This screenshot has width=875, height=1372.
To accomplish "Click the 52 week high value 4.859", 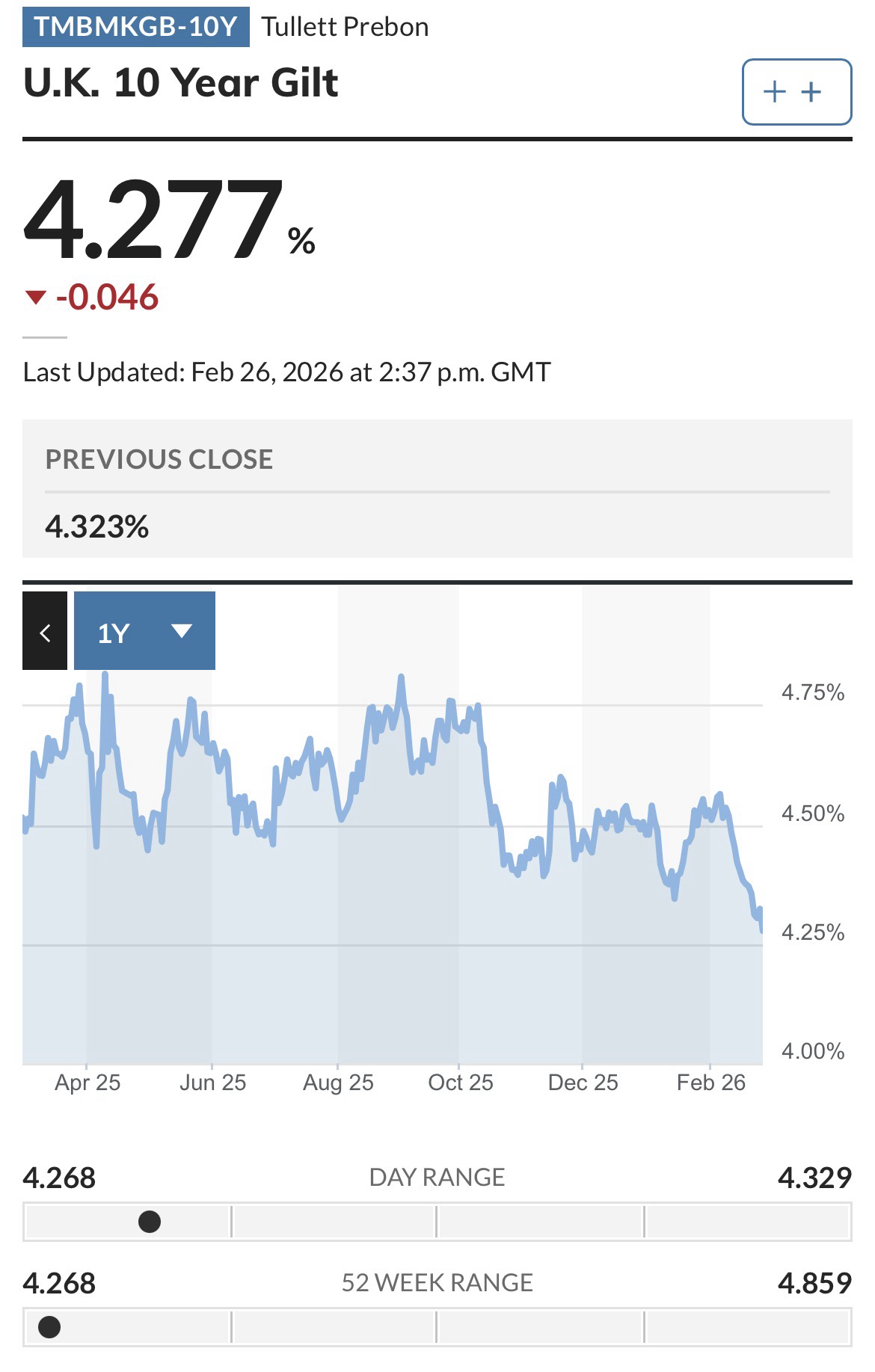I will pyautogui.click(x=814, y=1283).
